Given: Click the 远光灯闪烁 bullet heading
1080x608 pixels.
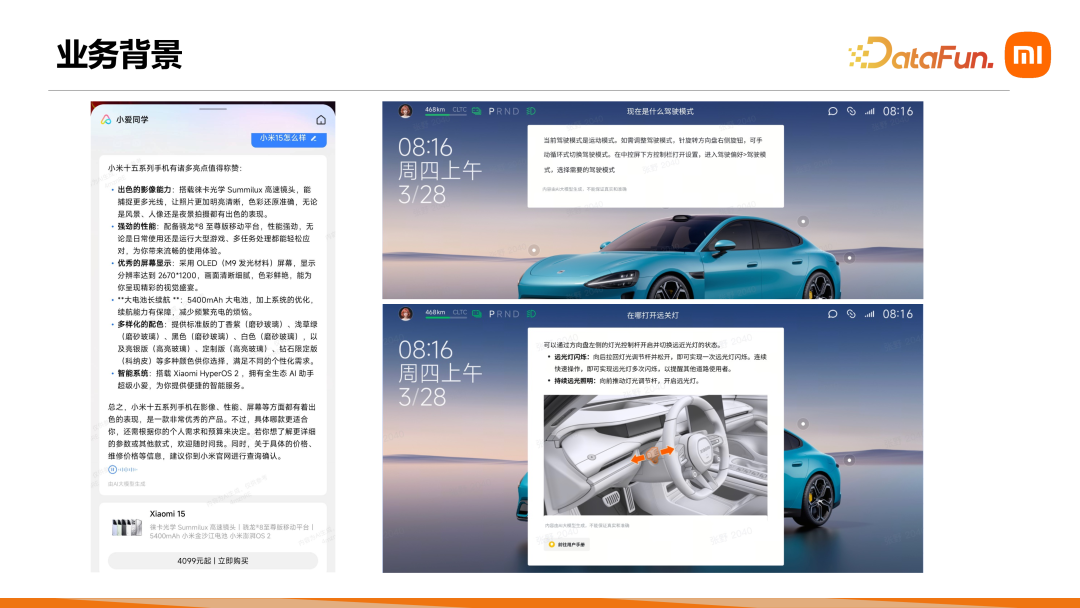Looking at the screenshot, I should (x=571, y=357).
